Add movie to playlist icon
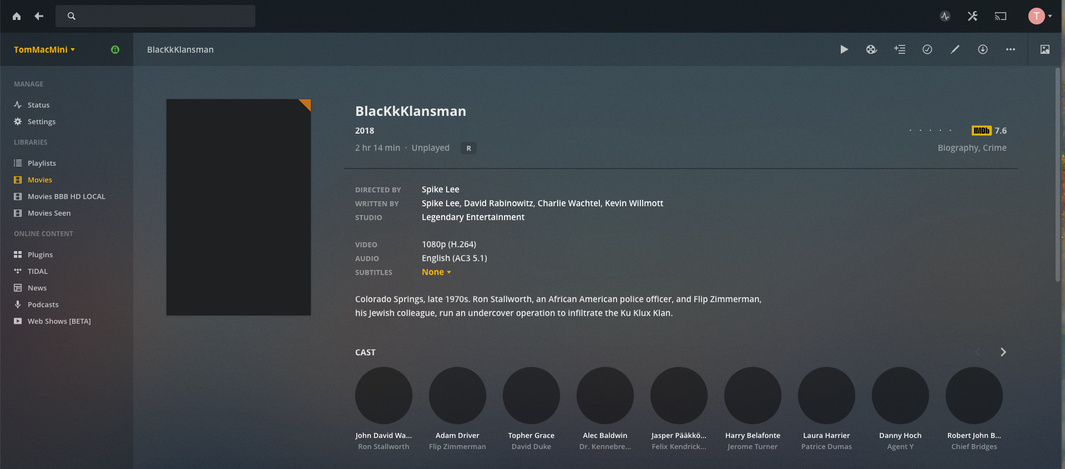 pos(899,50)
